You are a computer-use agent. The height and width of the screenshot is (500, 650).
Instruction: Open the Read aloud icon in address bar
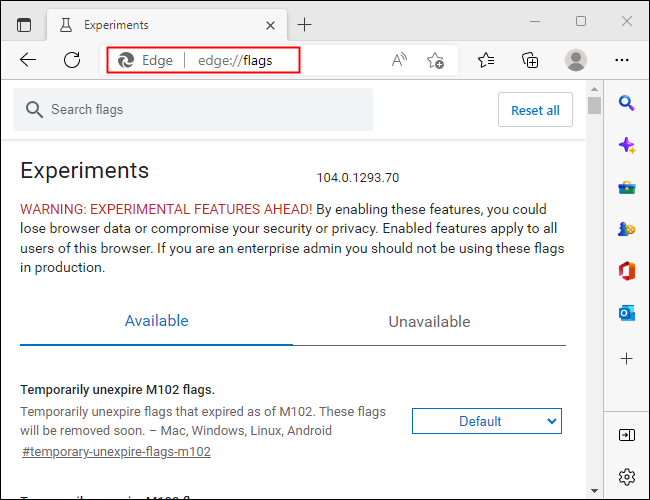(399, 60)
